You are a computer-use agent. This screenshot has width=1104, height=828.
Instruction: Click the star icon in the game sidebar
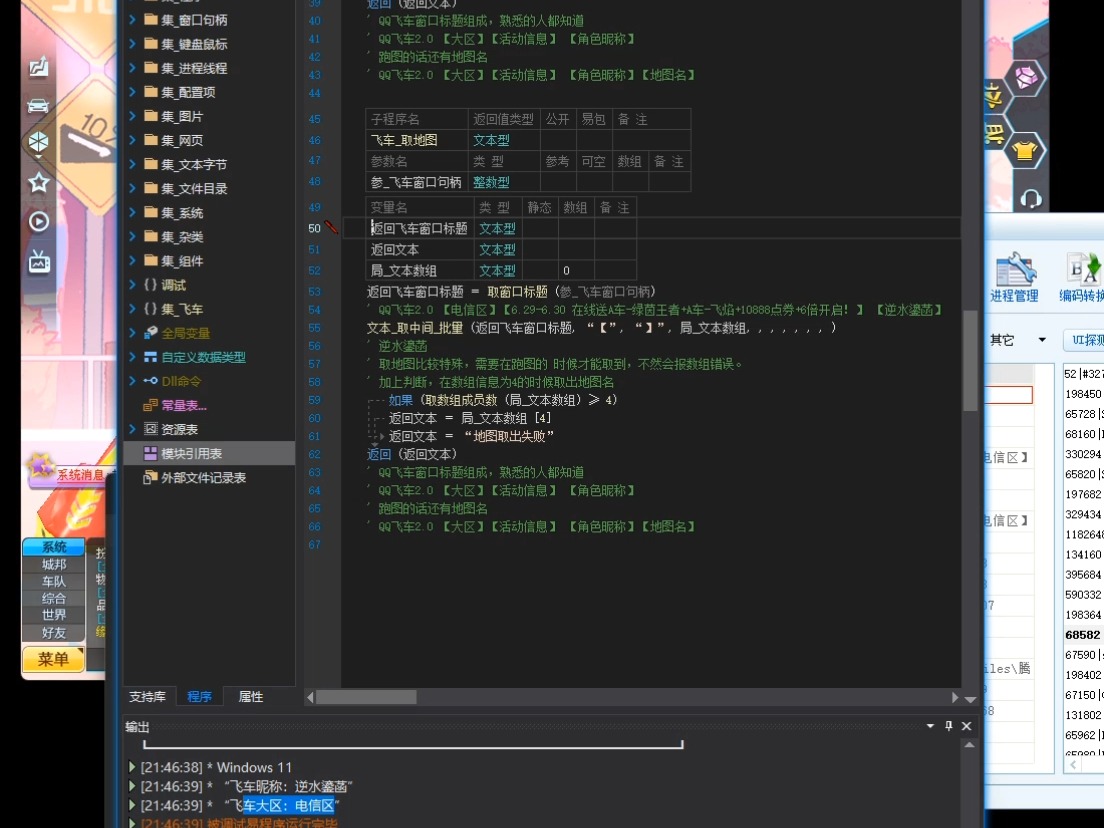[x=39, y=184]
